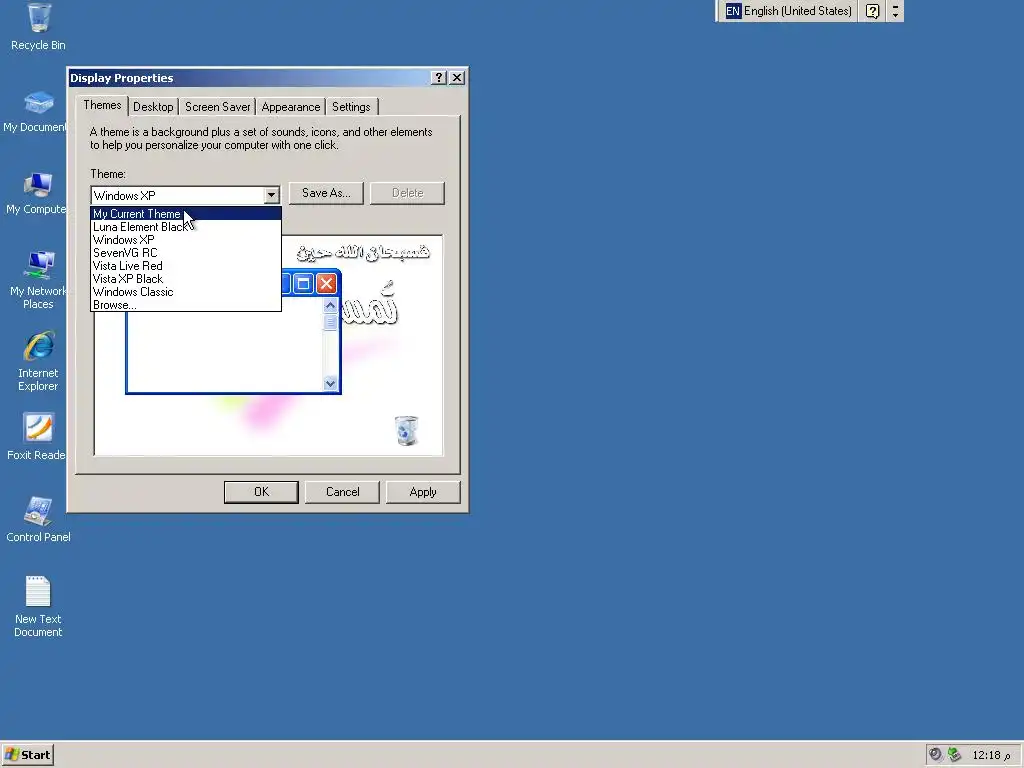This screenshot has width=1024, height=768.
Task: Select the Control Panel desktop icon
Action: click(x=38, y=519)
